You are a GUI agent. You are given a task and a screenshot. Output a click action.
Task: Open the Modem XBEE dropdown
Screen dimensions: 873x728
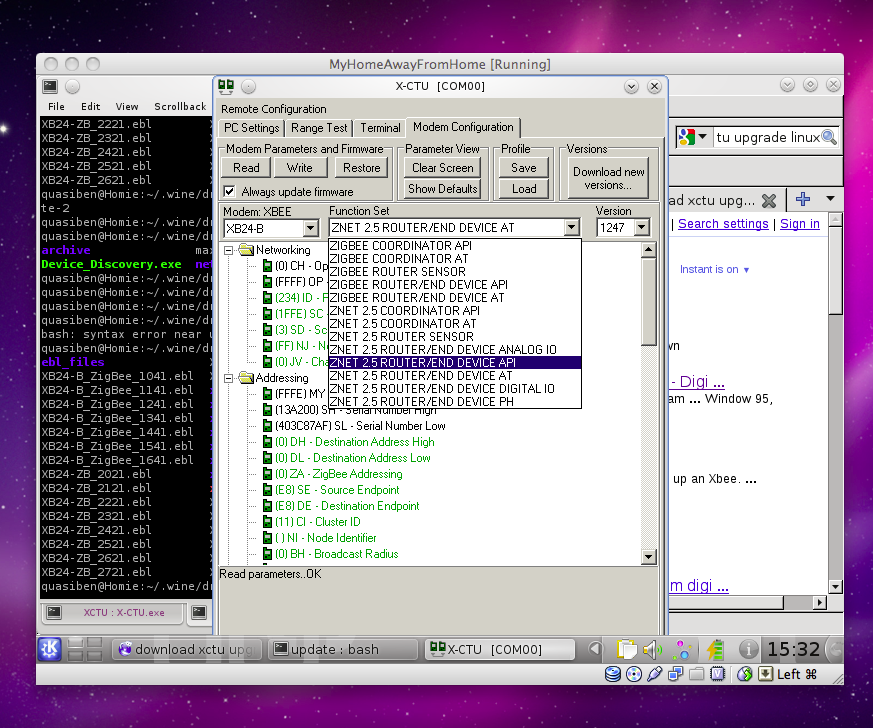(x=310, y=228)
